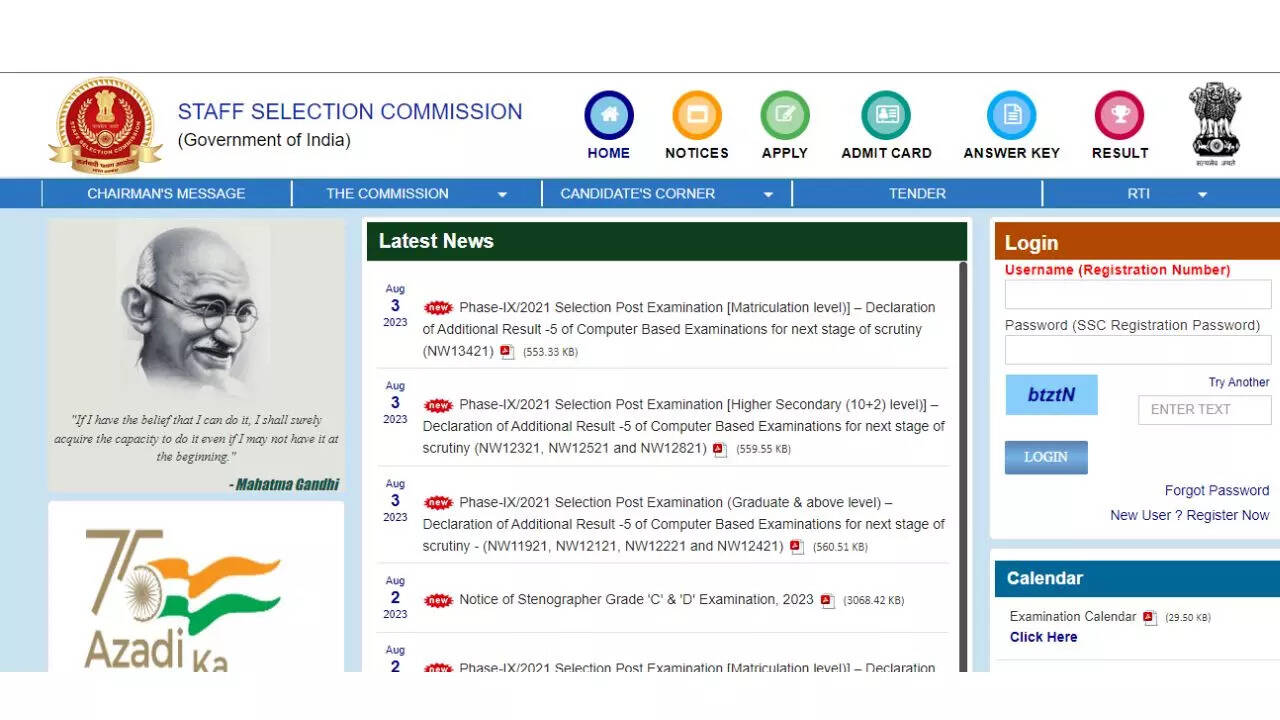Screen dimensions: 1280x720
Task: Click the captcha Enter Text field
Action: click(x=1204, y=410)
